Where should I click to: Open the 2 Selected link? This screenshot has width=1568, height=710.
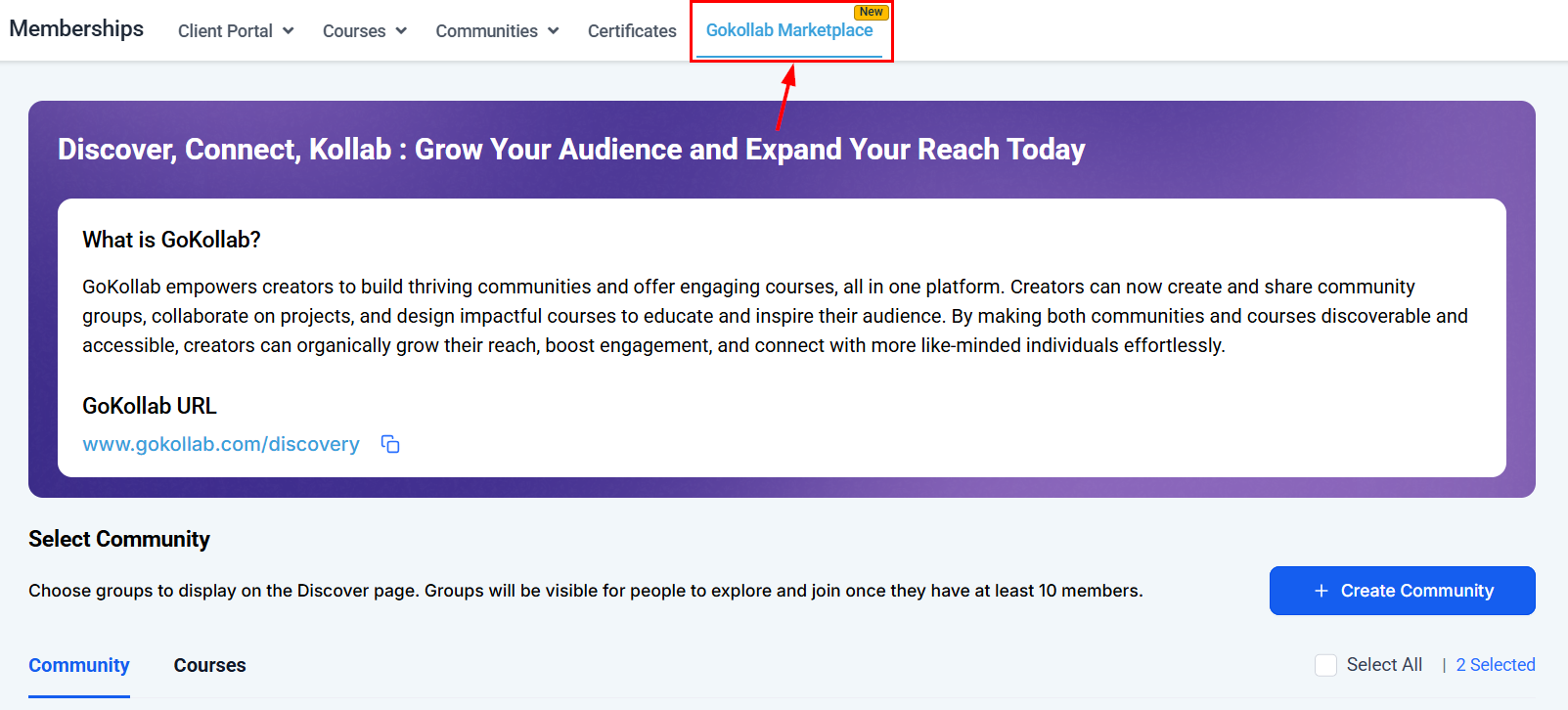coord(1495,665)
